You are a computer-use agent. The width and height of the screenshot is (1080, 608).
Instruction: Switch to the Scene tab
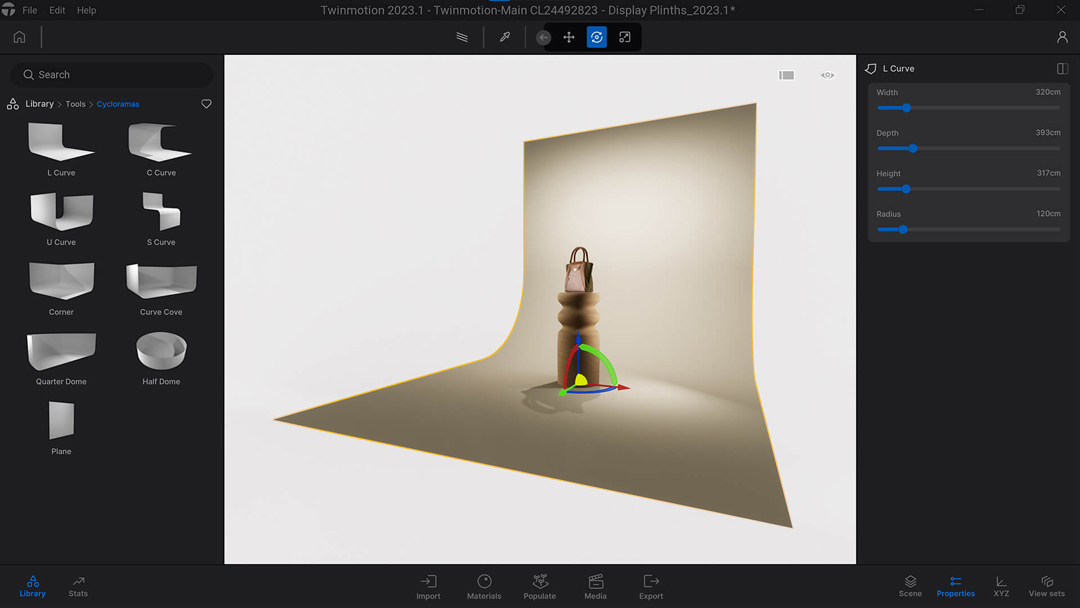point(910,586)
